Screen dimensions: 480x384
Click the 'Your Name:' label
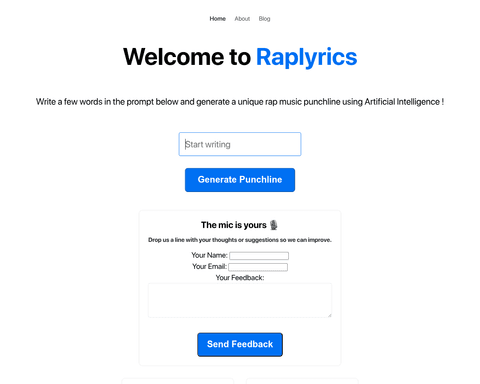point(209,255)
